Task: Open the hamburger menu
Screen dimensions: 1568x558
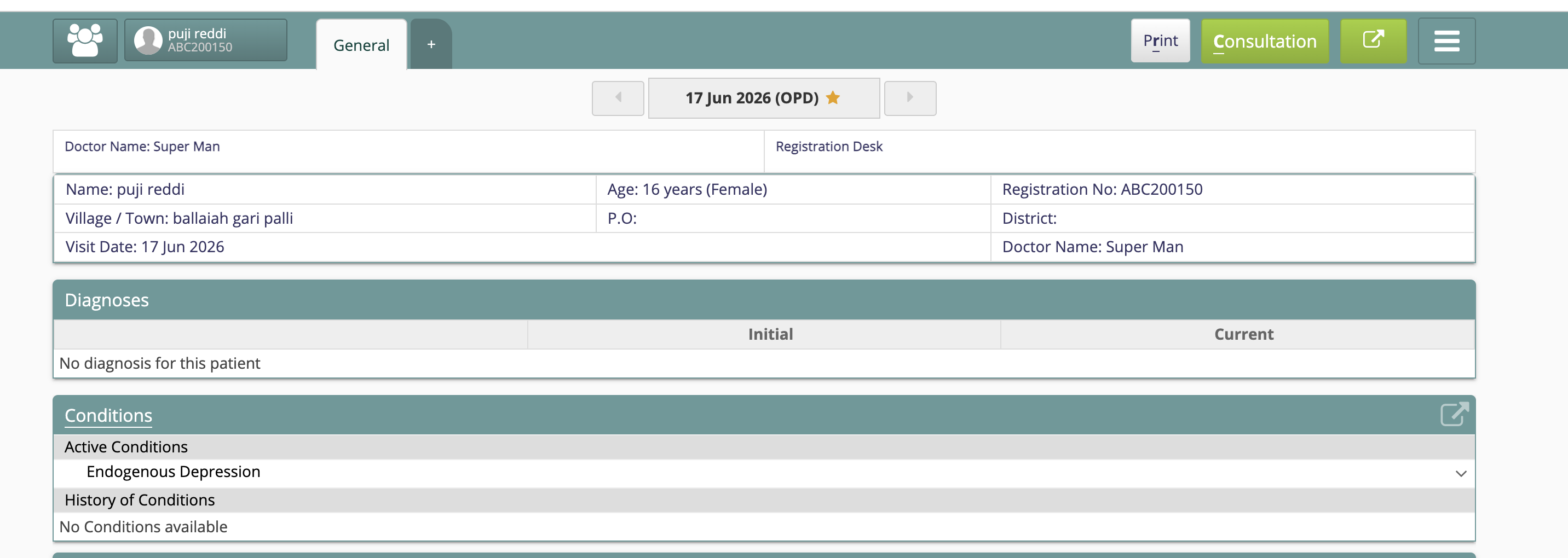Action: click(x=1446, y=41)
